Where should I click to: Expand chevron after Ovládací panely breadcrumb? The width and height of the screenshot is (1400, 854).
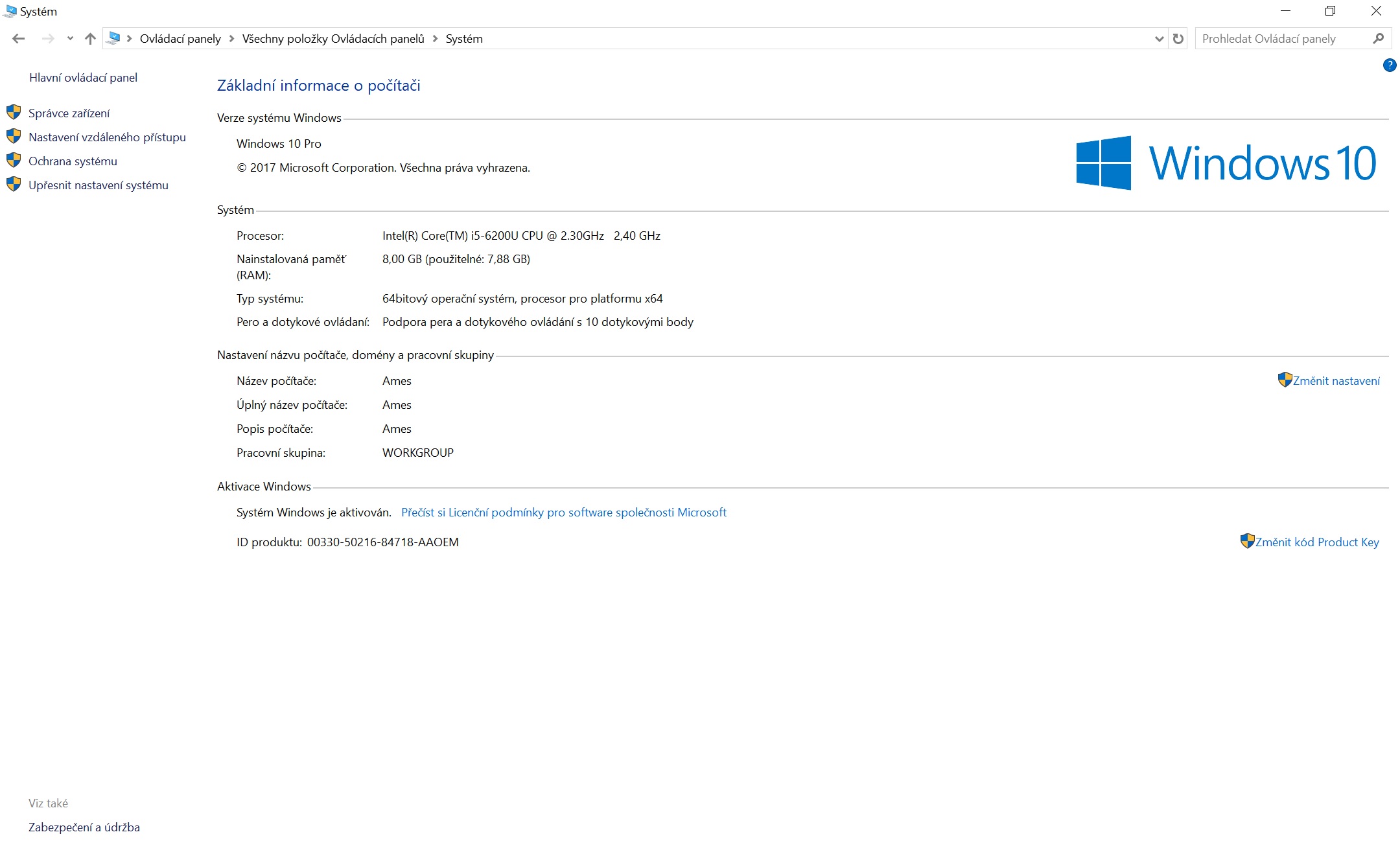coord(231,39)
